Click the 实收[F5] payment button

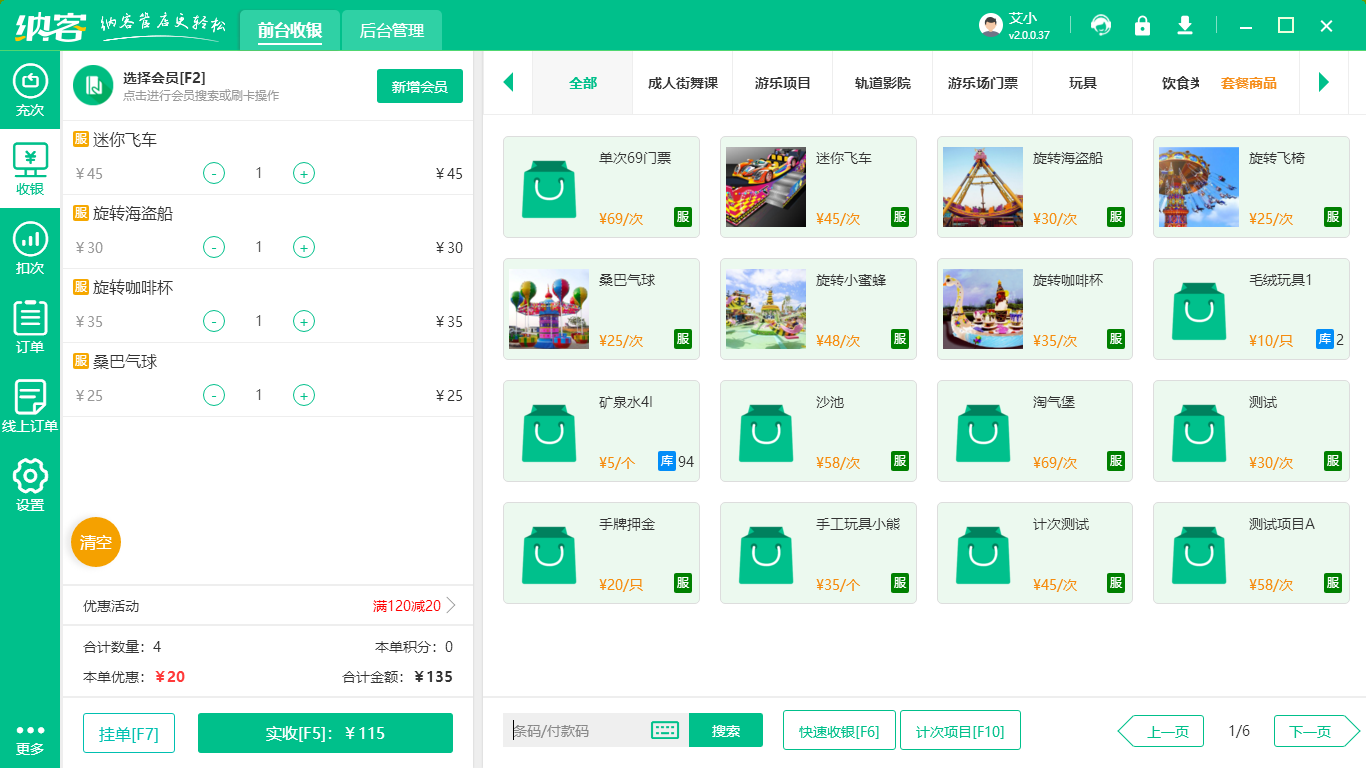tap(325, 732)
